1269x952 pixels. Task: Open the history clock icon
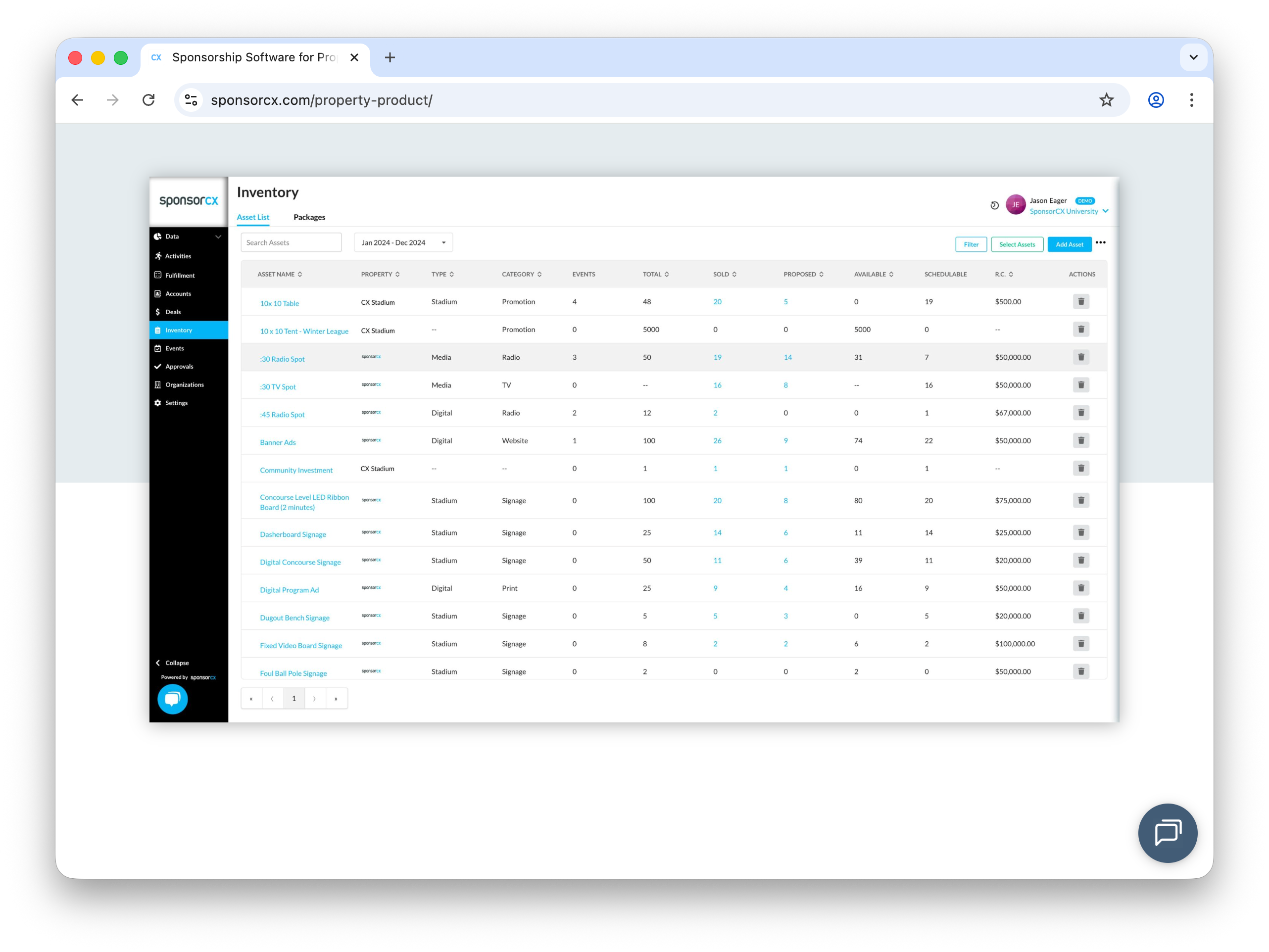pos(994,205)
